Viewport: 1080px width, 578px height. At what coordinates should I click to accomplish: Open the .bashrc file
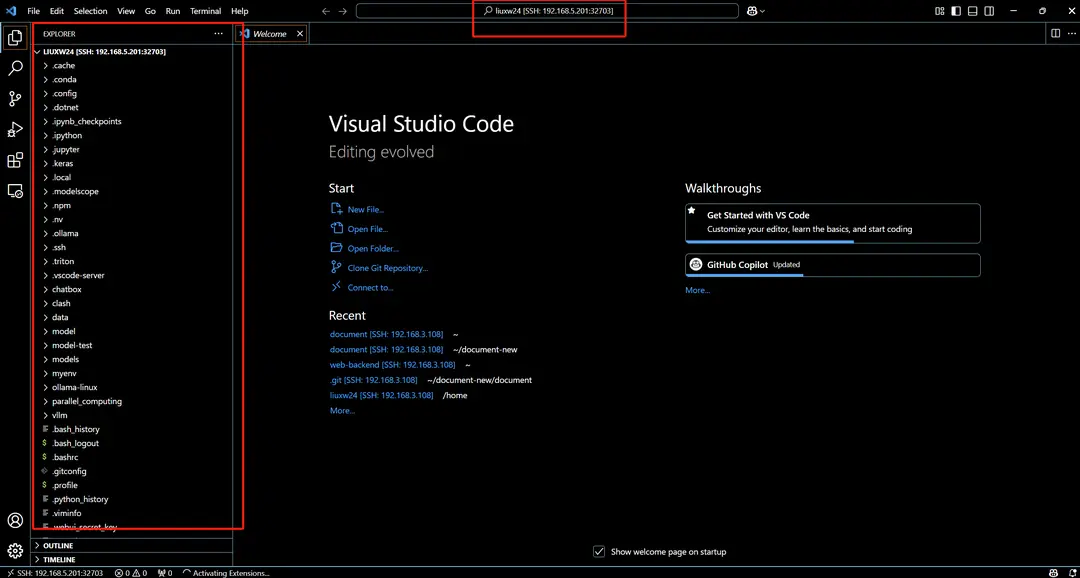click(133, 457)
